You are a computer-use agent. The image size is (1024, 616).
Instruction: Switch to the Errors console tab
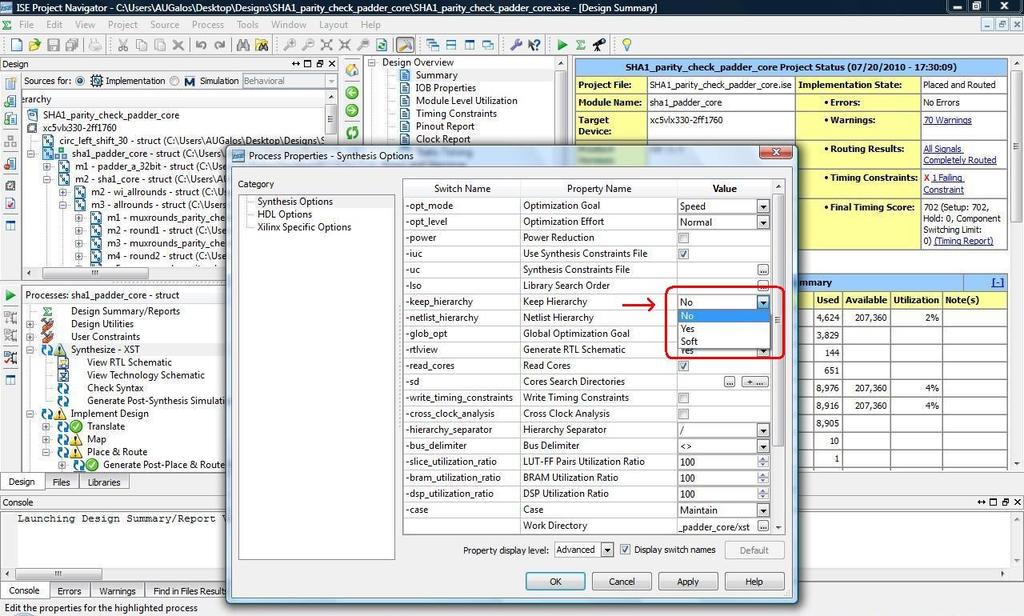(x=69, y=591)
